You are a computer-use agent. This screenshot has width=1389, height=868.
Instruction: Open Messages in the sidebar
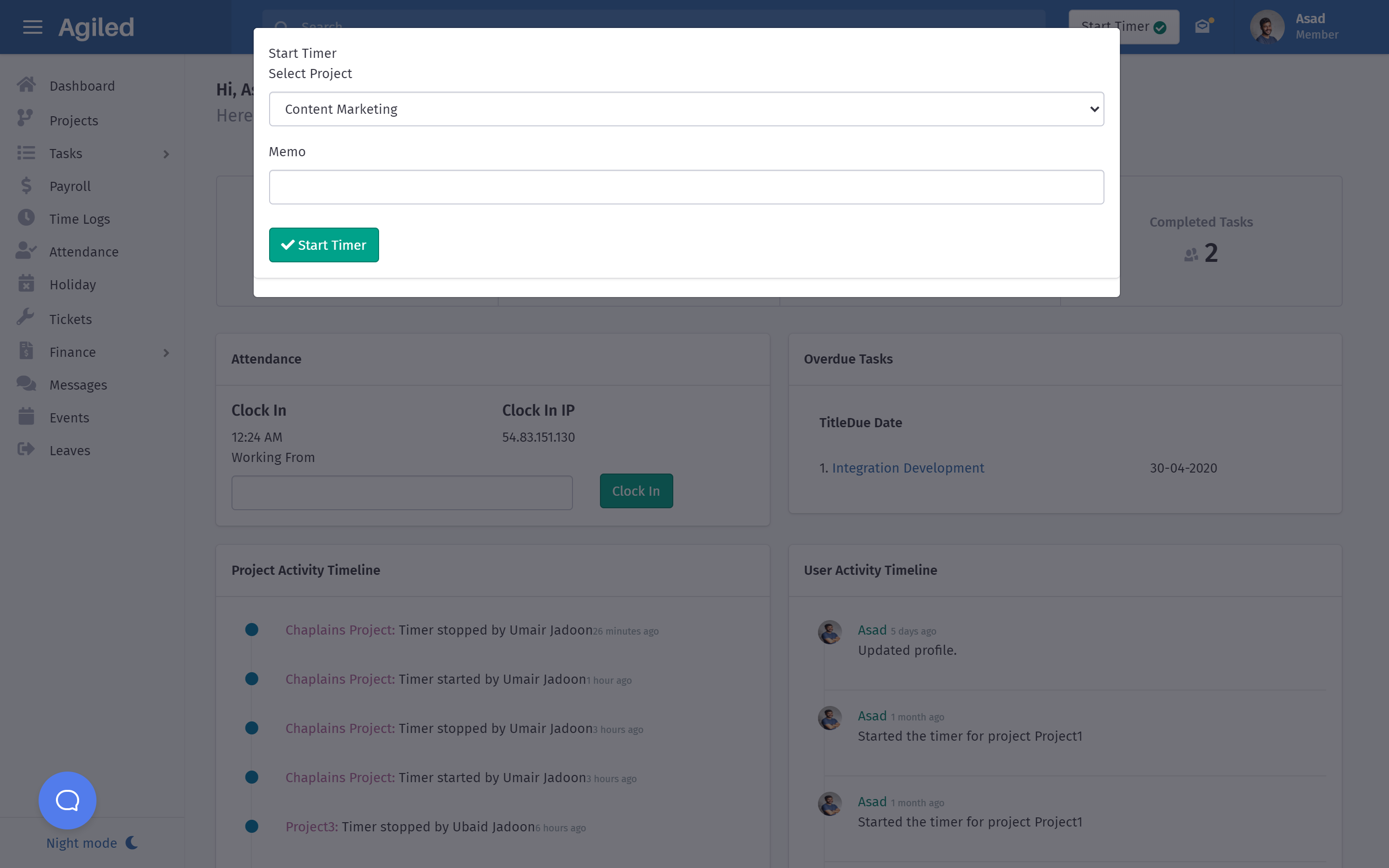coord(78,385)
